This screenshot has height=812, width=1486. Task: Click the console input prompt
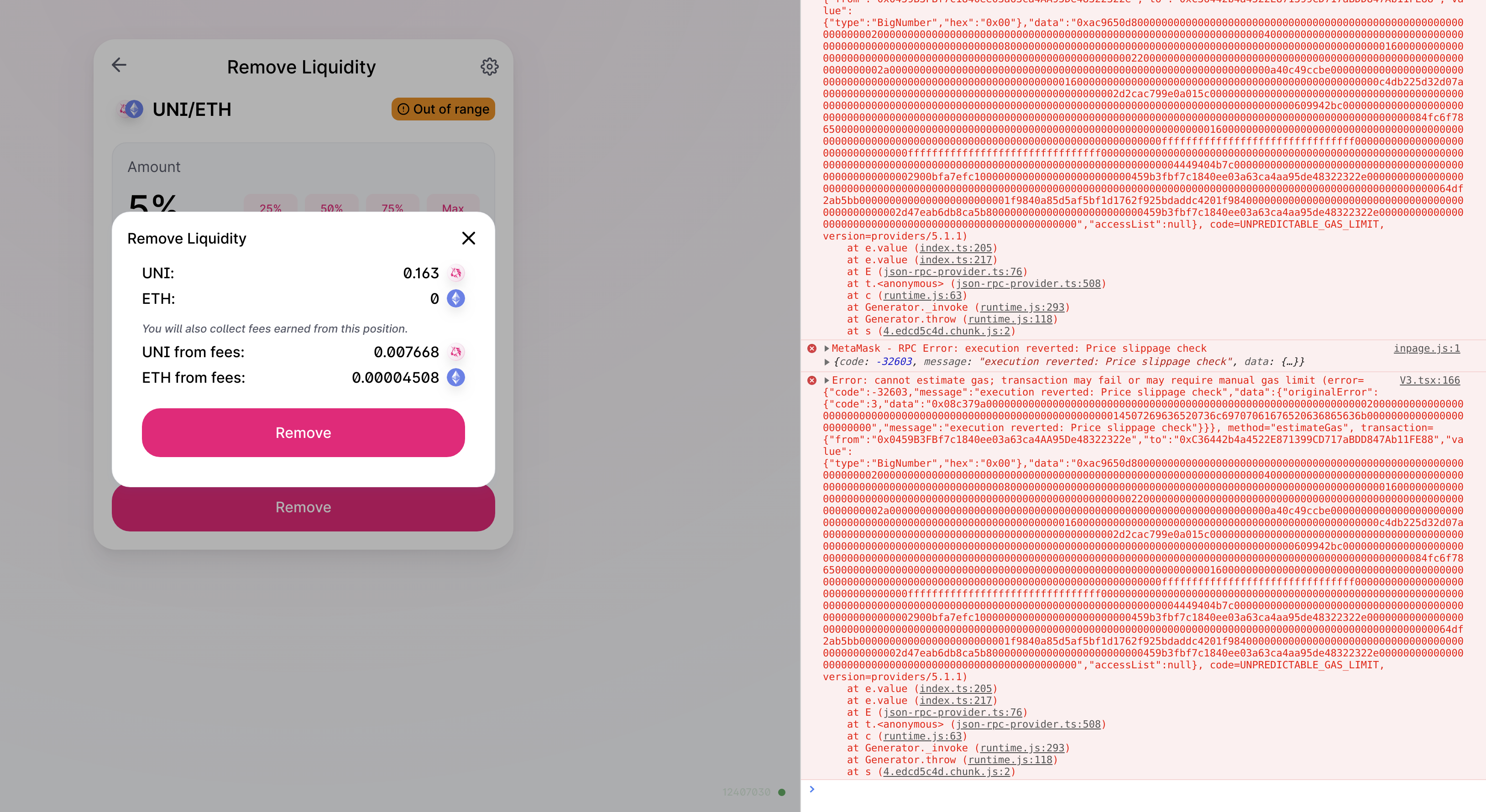click(1142, 790)
